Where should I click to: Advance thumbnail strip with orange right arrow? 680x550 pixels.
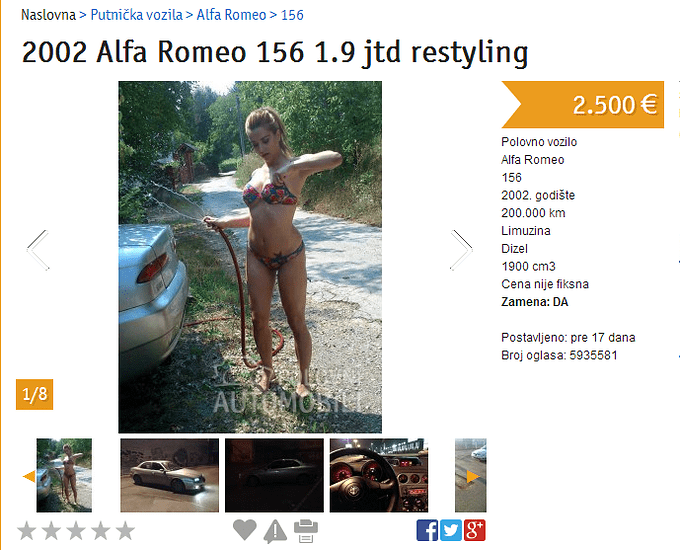(473, 477)
